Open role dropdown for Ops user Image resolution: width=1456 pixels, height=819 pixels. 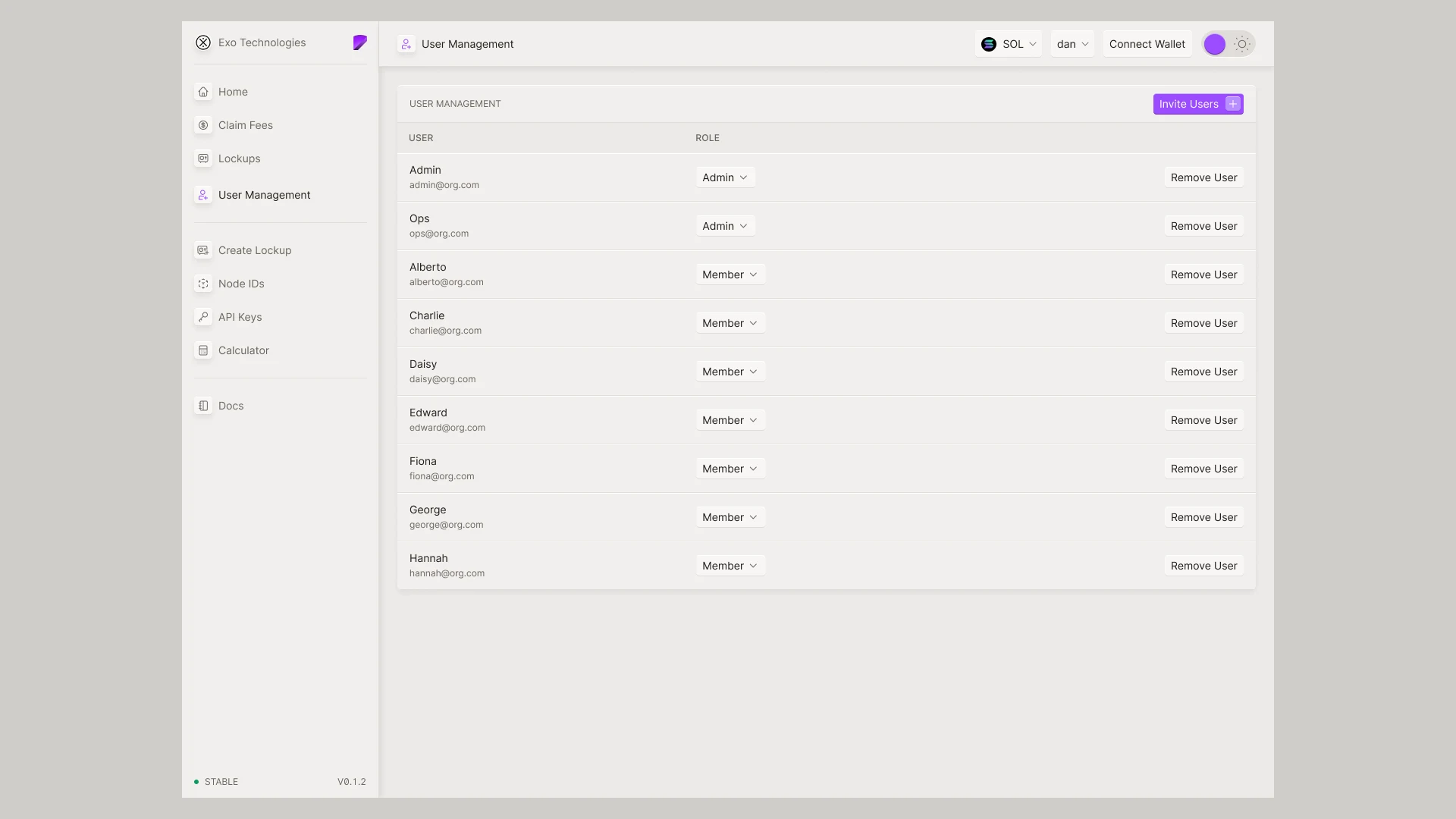[725, 226]
